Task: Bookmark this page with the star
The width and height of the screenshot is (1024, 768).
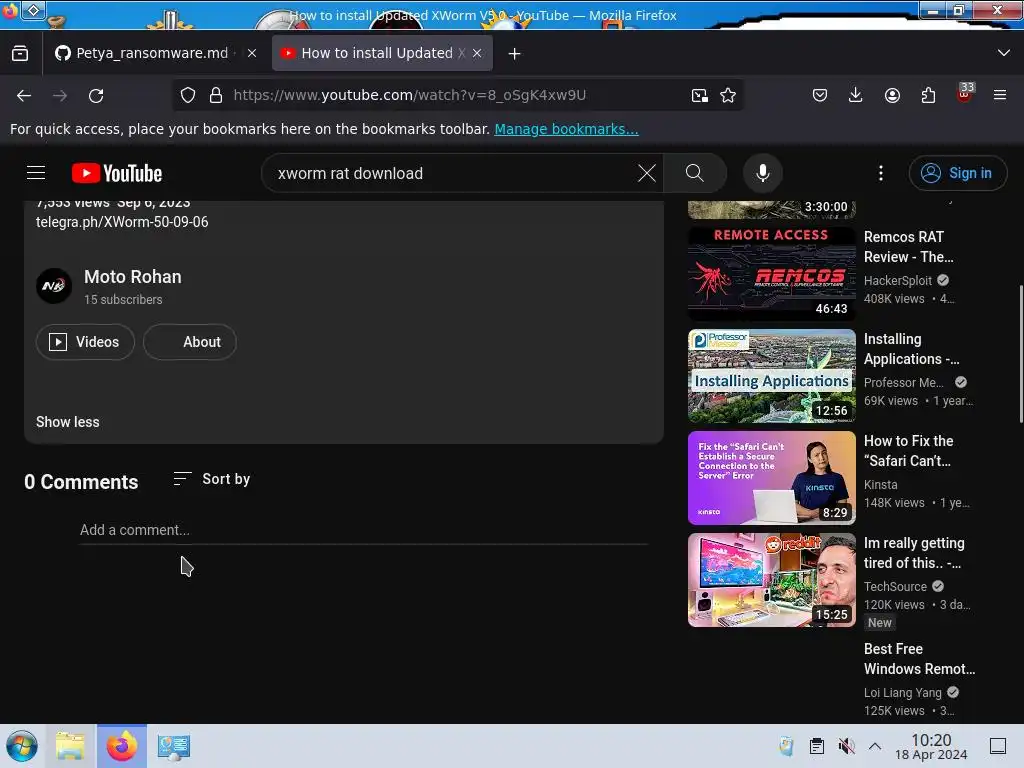Action: tap(728, 95)
